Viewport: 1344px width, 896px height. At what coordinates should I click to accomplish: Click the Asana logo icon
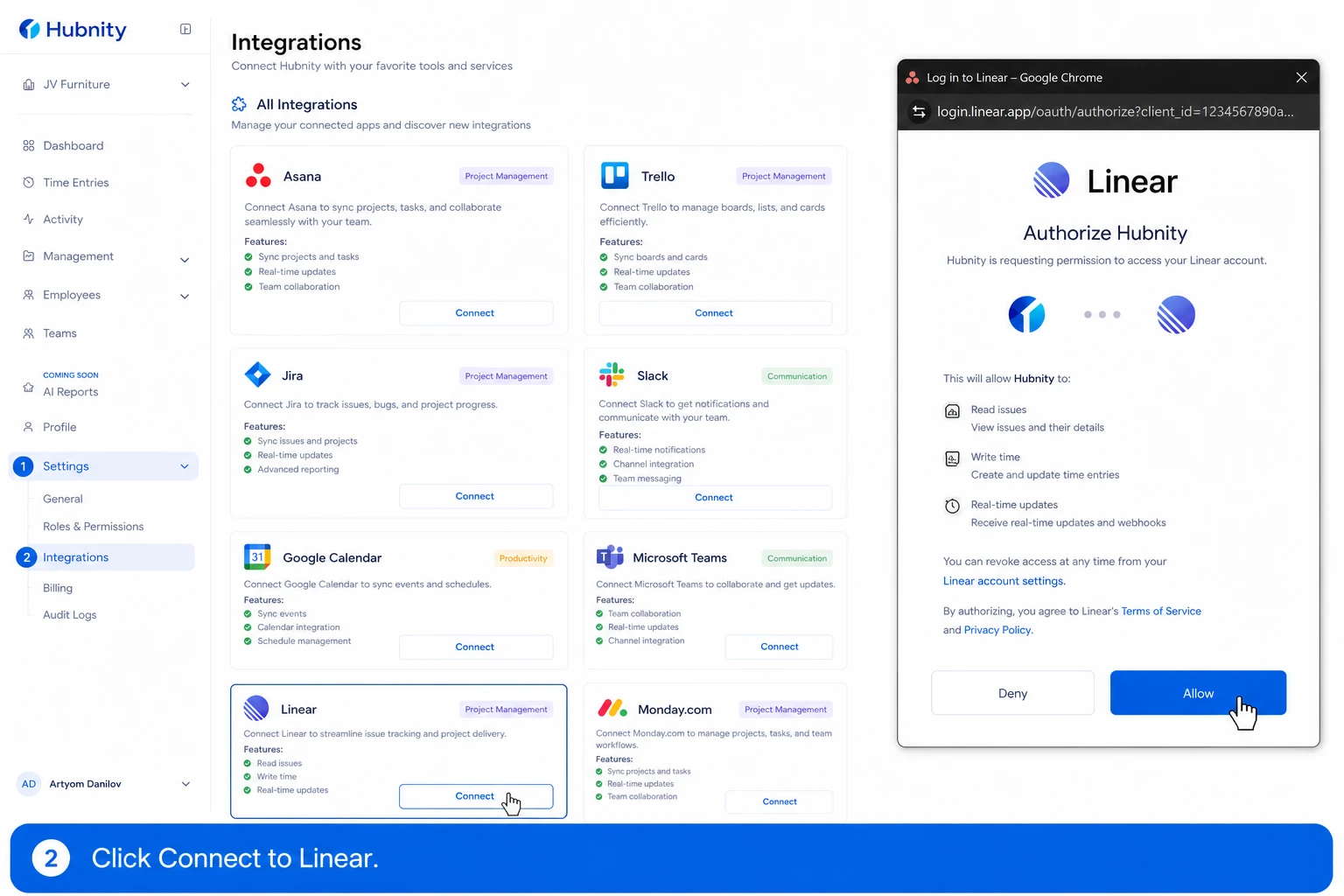pos(258,176)
